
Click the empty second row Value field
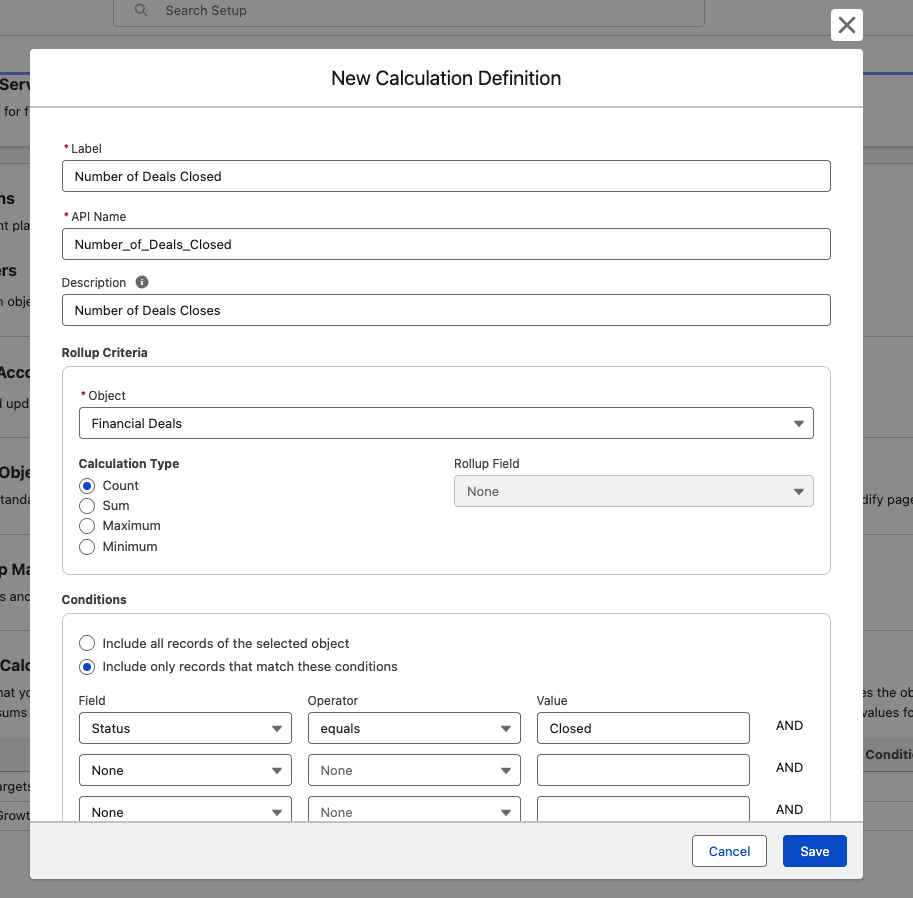(643, 770)
